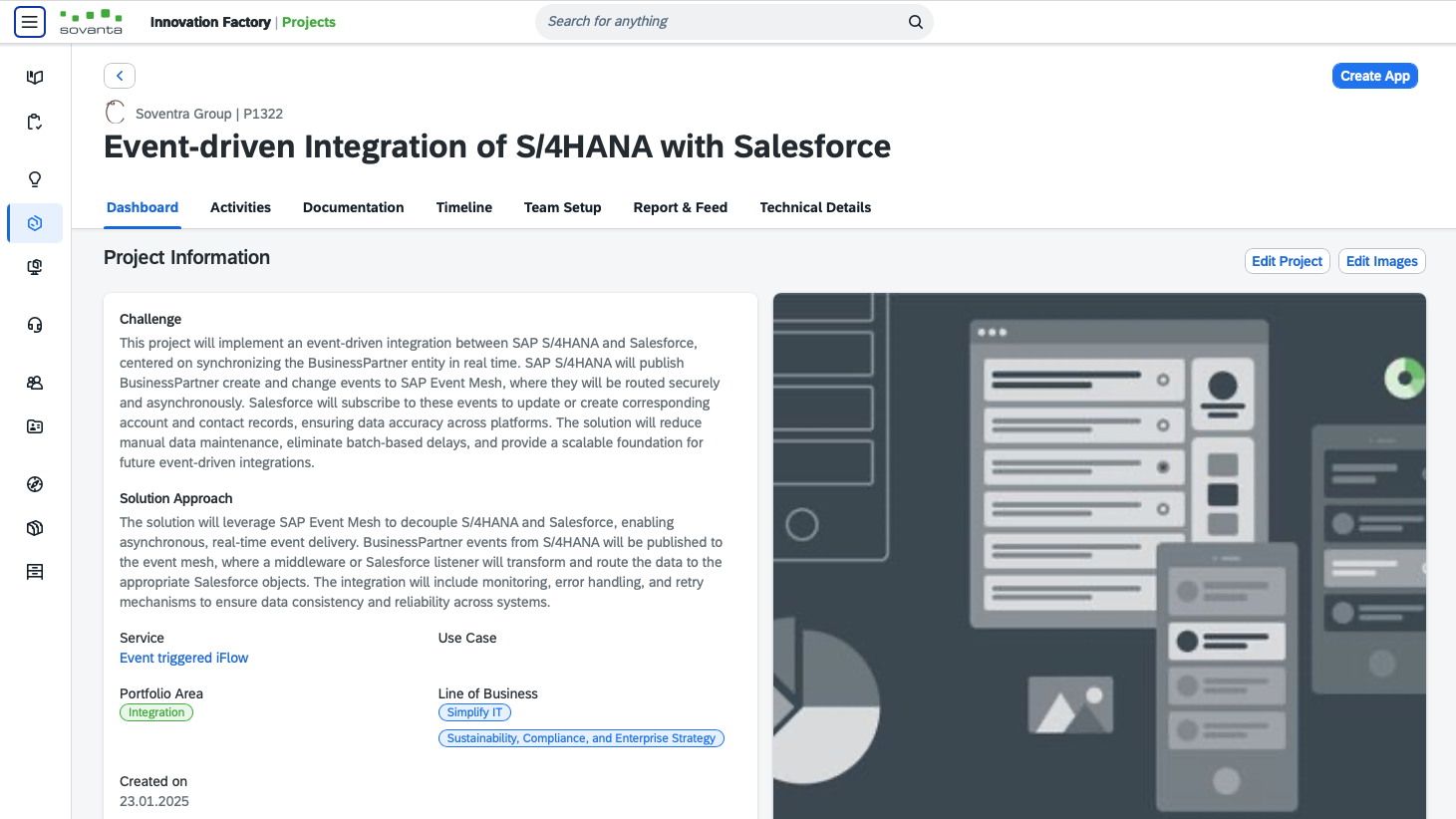This screenshot has width=1456, height=819.
Task: Switch to the Activities tab
Action: [240, 207]
